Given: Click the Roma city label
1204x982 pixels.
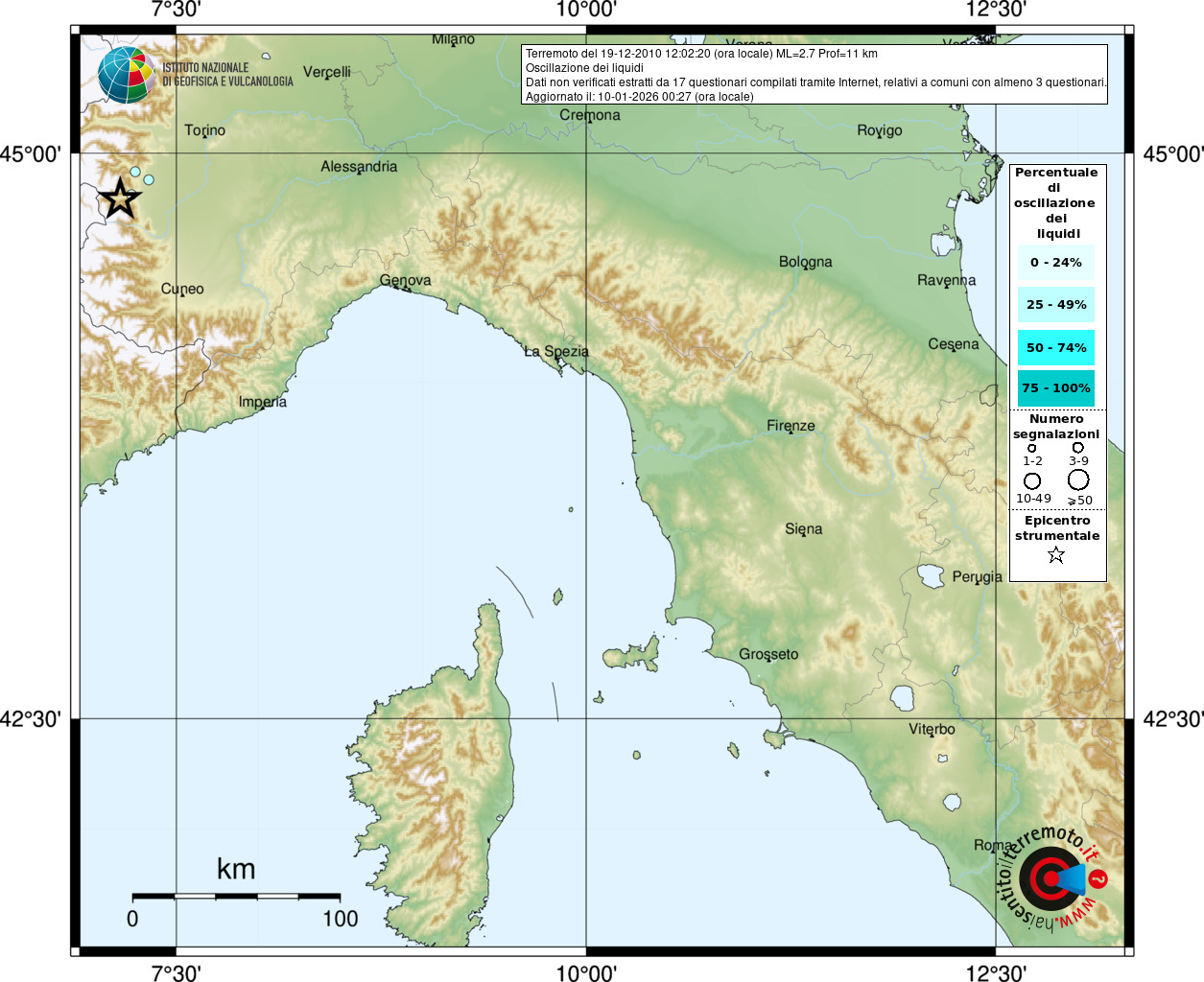Looking at the screenshot, I should (993, 845).
